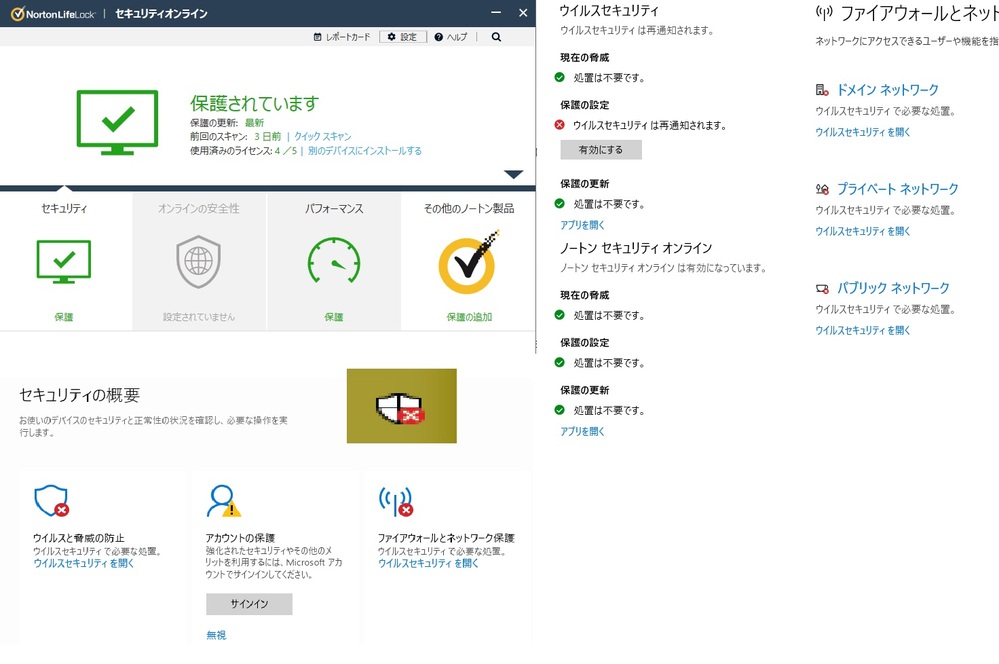This screenshot has width=999, height=664.
Task: Click the ファイアウォールとネットワーク保護 card heading
Action: pyautogui.click(x=446, y=538)
